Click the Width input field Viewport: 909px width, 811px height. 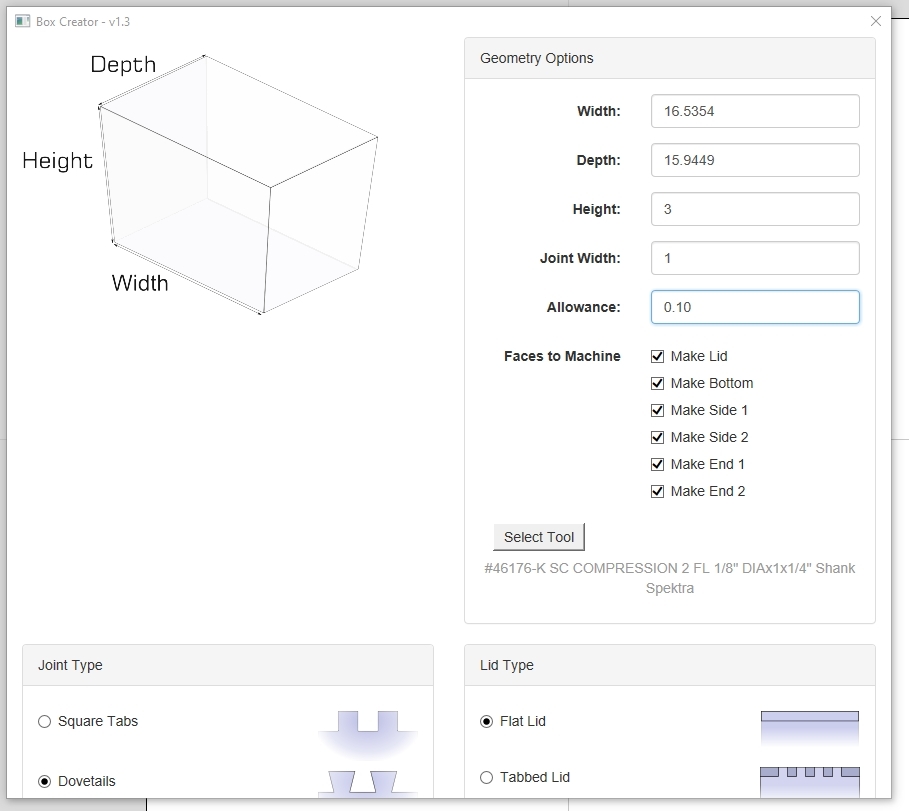click(754, 111)
